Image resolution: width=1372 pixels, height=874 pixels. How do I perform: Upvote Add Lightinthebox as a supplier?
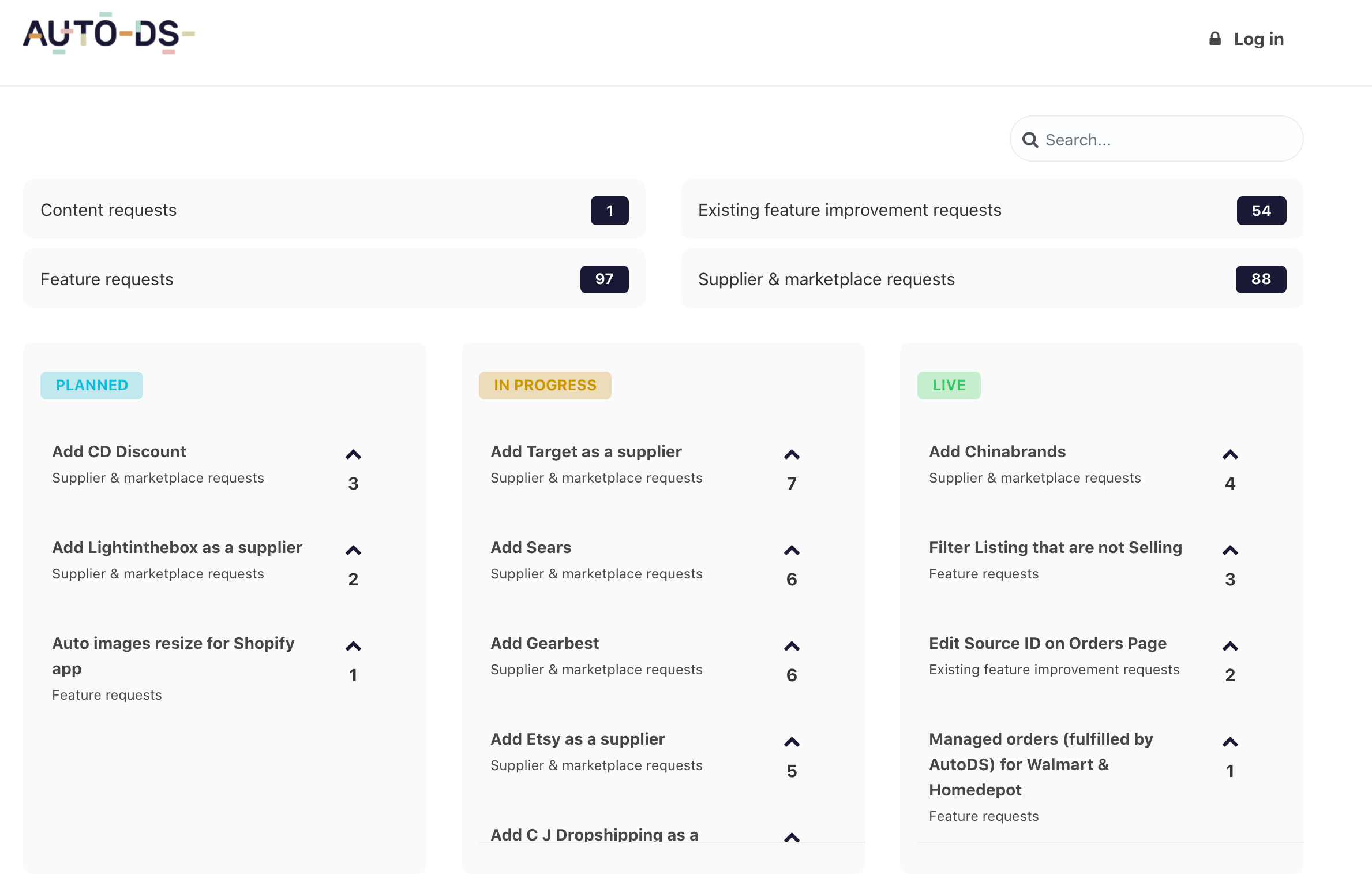tap(353, 551)
